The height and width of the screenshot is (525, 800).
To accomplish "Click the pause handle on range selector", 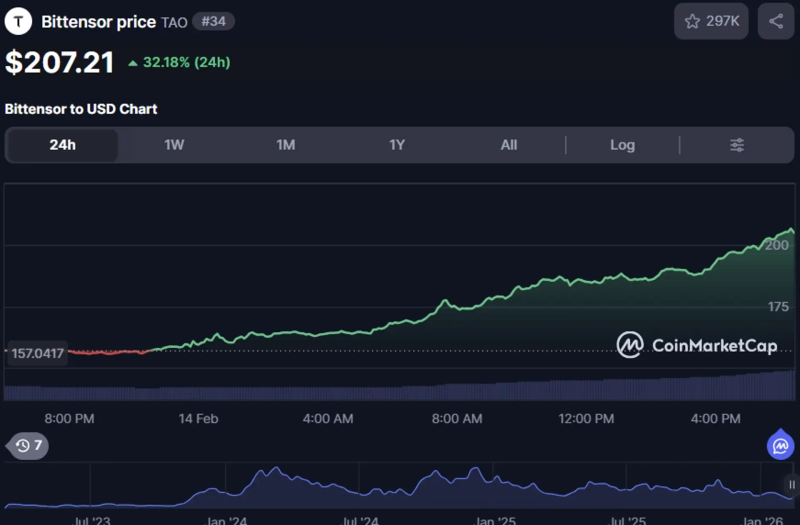I will click(791, 484).
